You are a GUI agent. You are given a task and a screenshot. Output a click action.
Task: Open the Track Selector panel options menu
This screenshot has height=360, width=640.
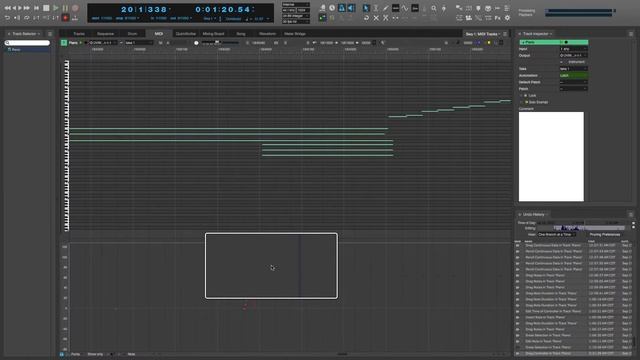coord(50,34)
